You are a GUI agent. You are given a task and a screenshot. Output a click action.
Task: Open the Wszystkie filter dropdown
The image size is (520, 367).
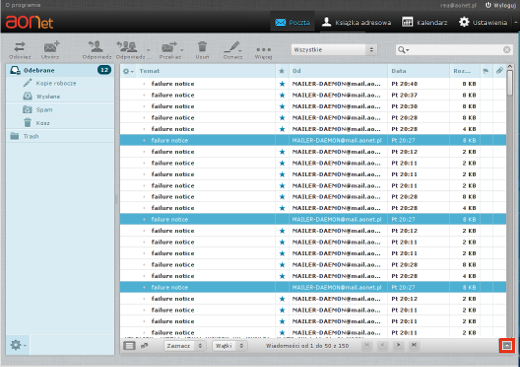point(334,50)
